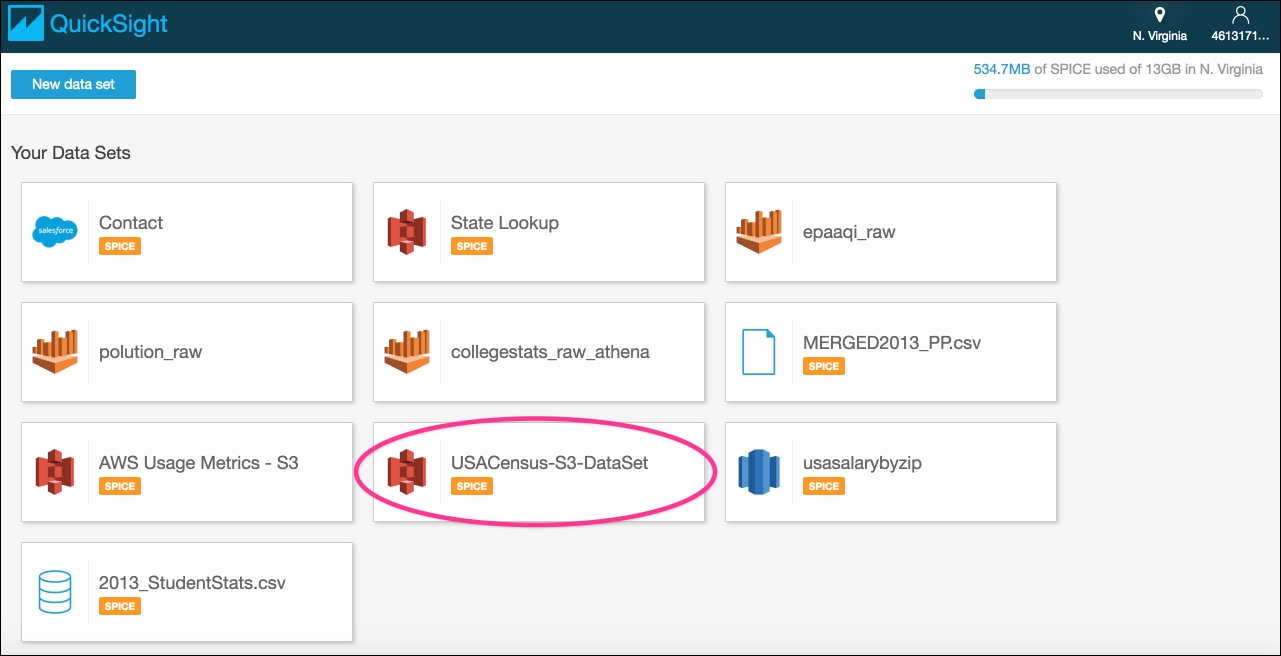The width and height of the screenshot is (1281, 656).
Task: Open the polution_raw data set
Action: (187, 352)
